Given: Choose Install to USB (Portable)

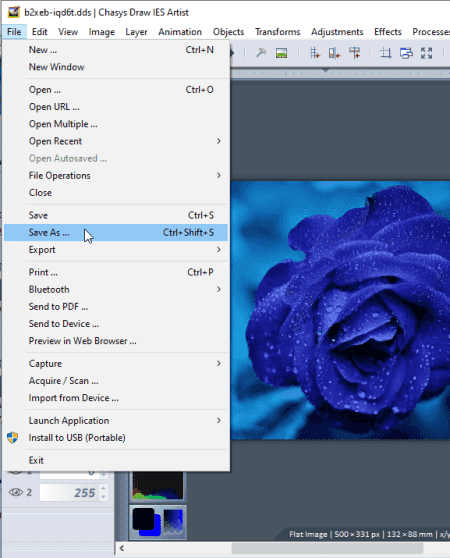Looking at the screenshot, I should pyautogui.click(x=116, y=438).
